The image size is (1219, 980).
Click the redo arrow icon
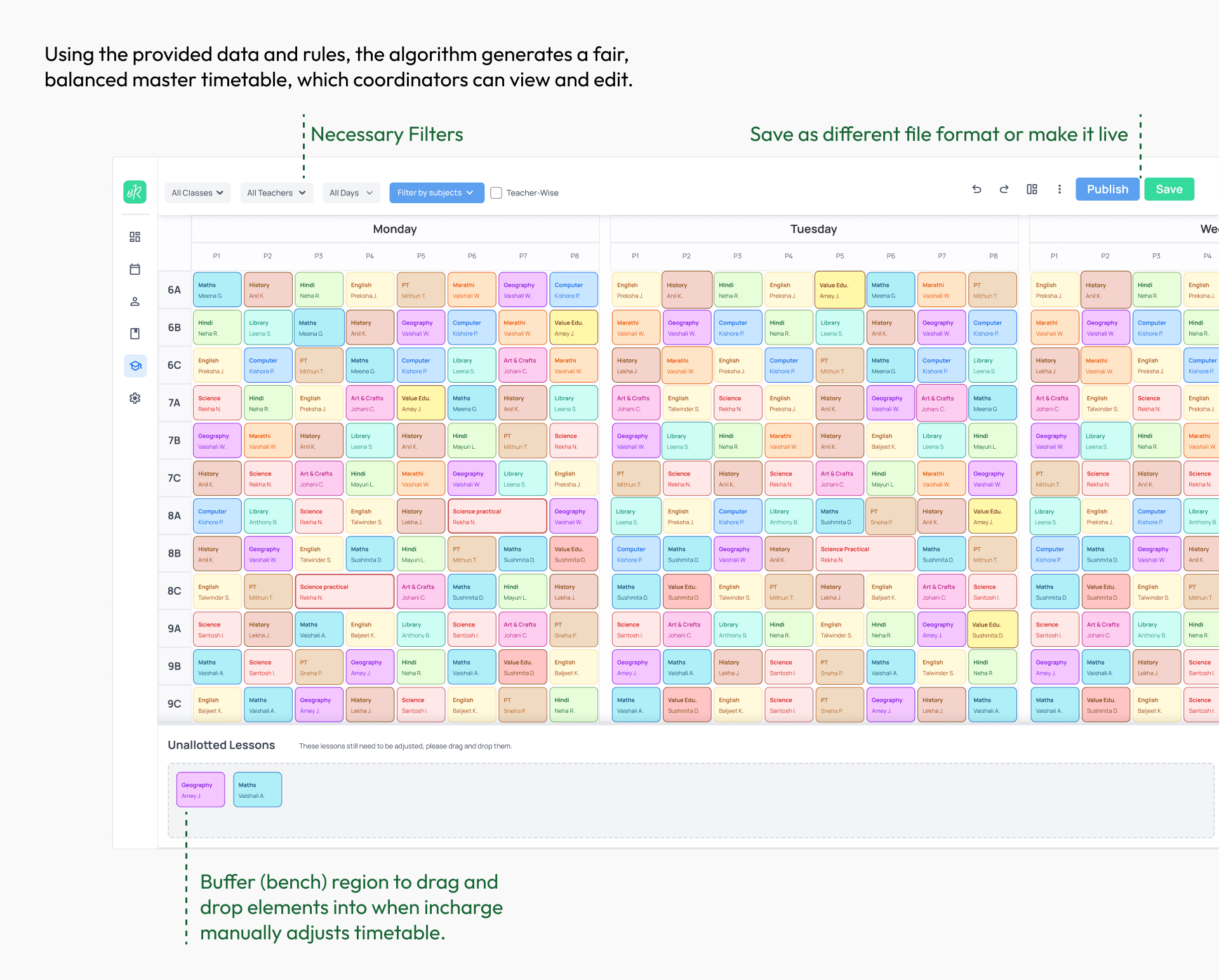click(1004, 189)
